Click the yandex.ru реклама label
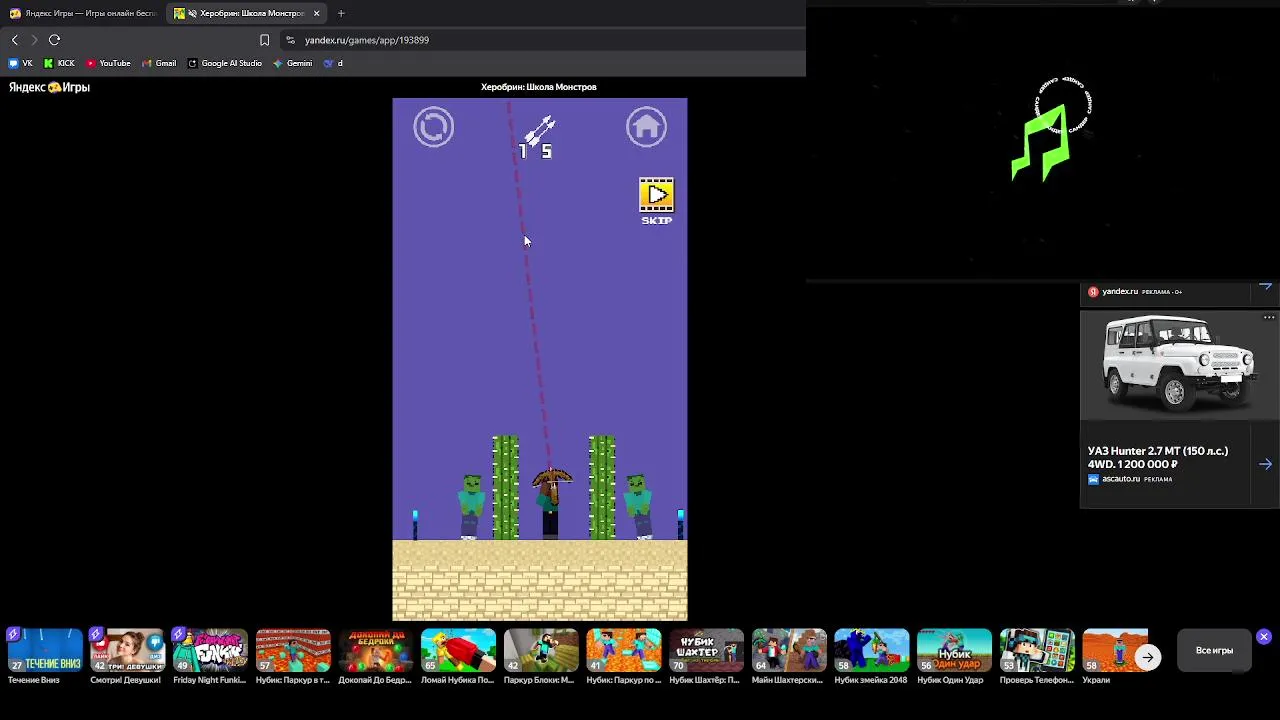 [x=1135, y=292]
